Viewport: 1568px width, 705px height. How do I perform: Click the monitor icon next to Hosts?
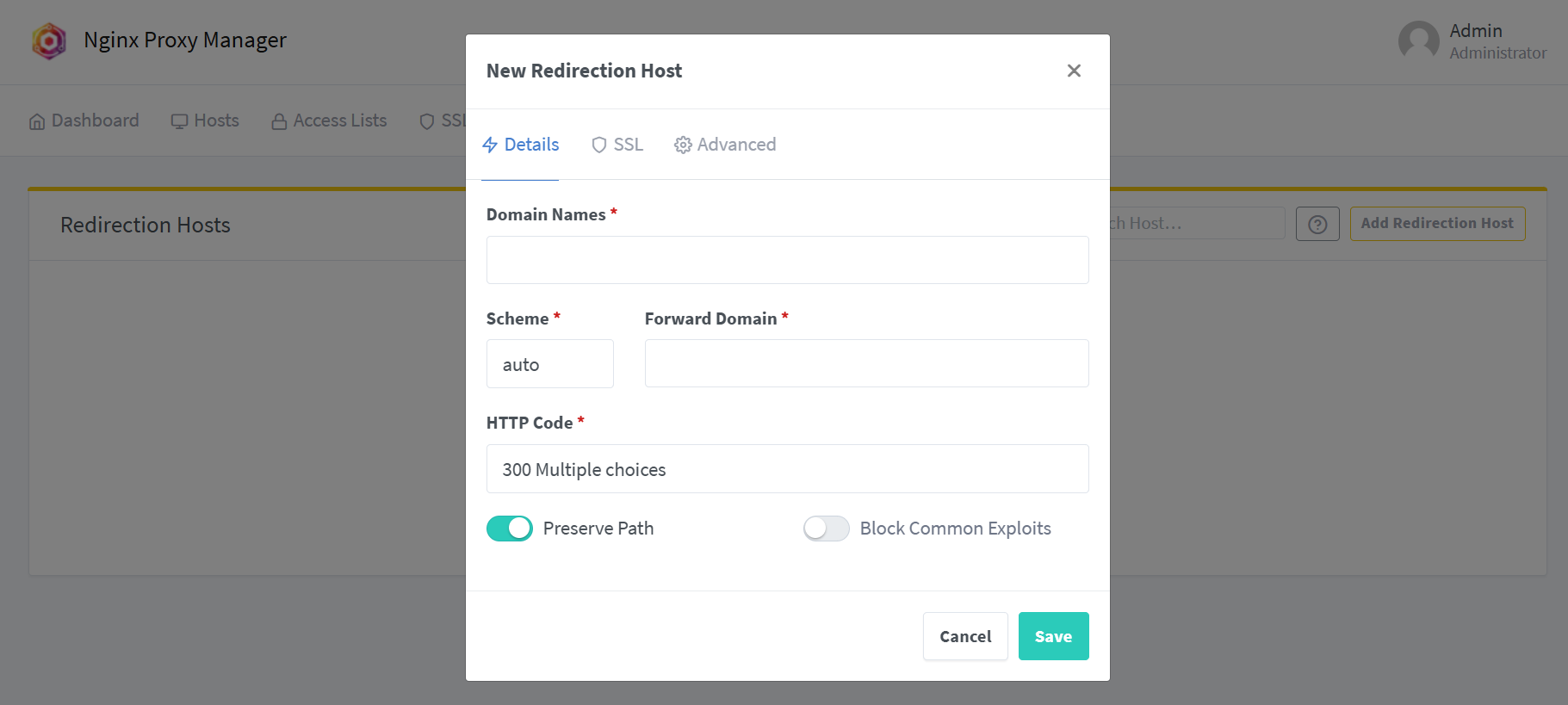180,121
